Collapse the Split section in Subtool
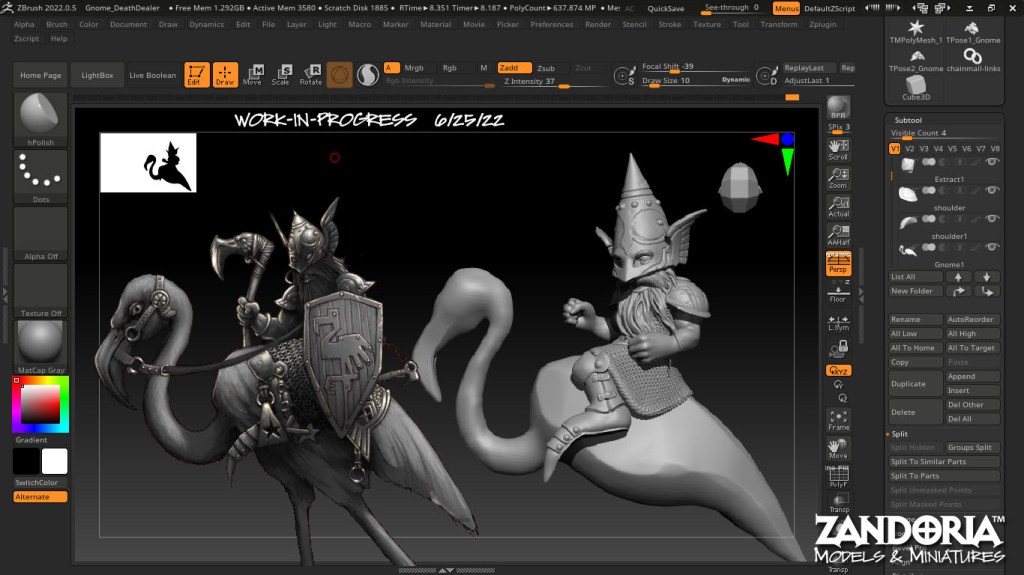Screen dimensions: 1024x575 click(900, 434)
